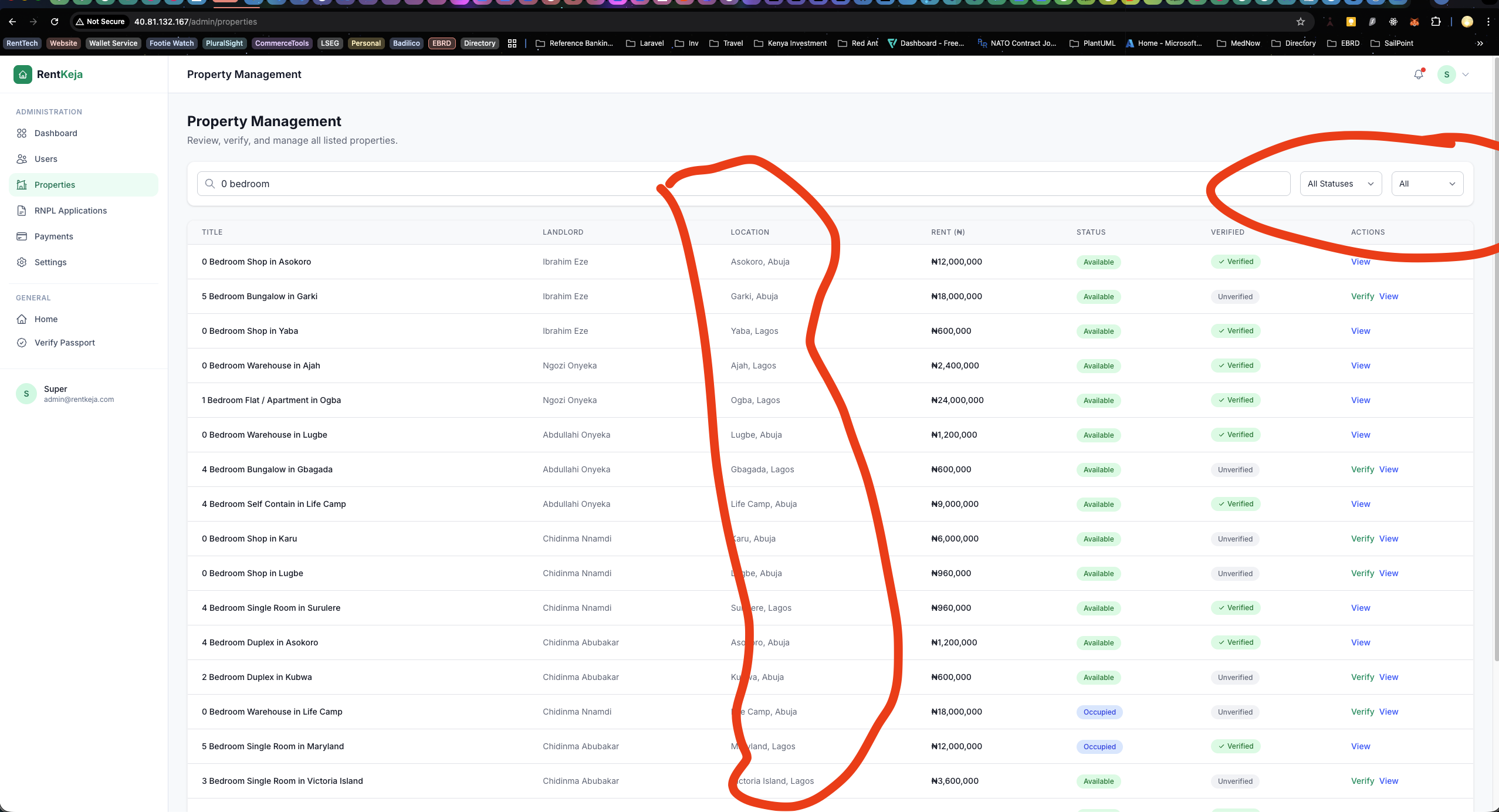Open Settings from the sidebar
1499x812 pixels.
click(50, 262)
